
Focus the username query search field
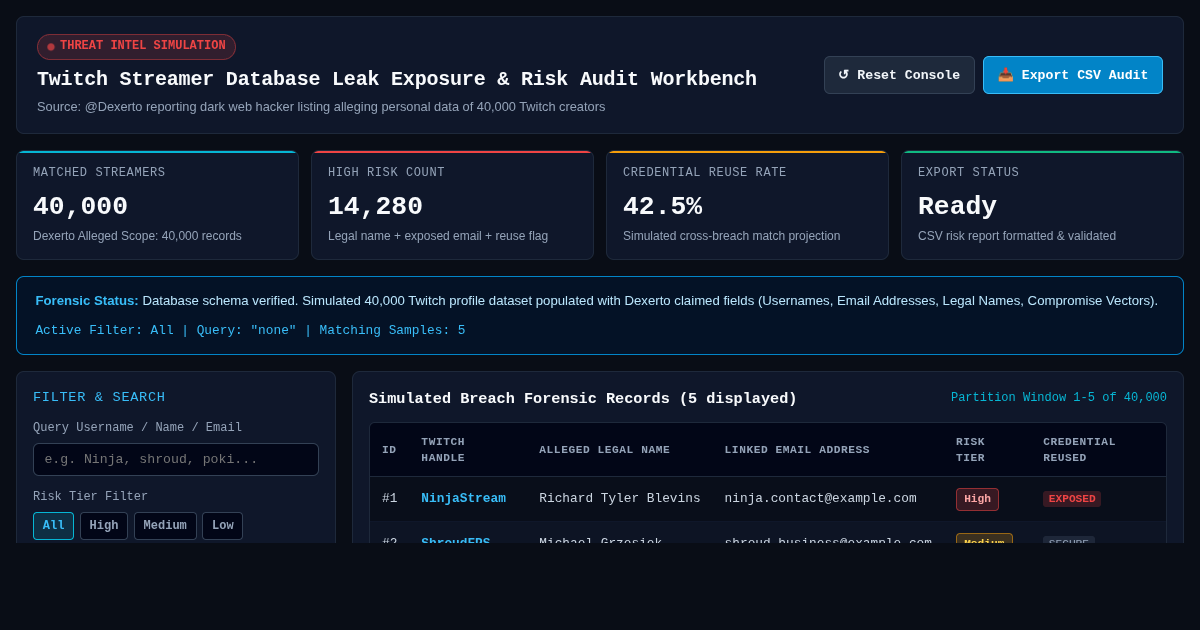pyautogui.click(x=176, y=459)
